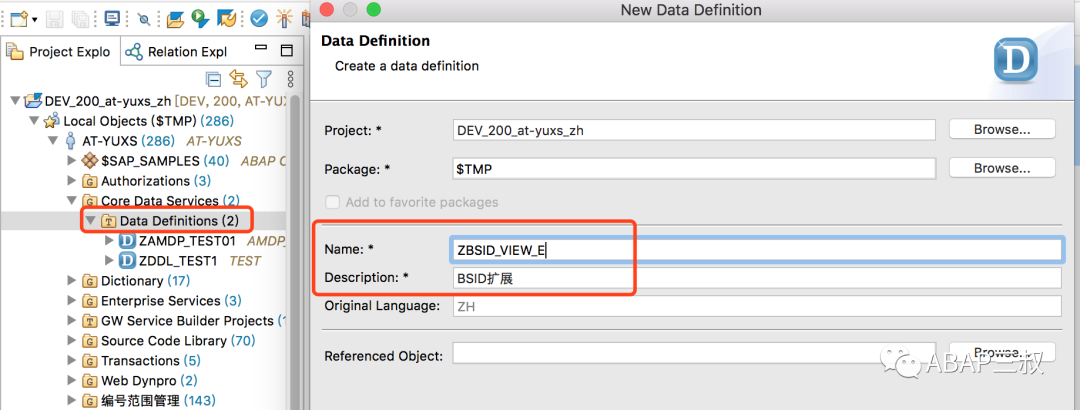Click into the Package input field
The height and width of the screenshot is (410, 1080).
pos(694,168)
